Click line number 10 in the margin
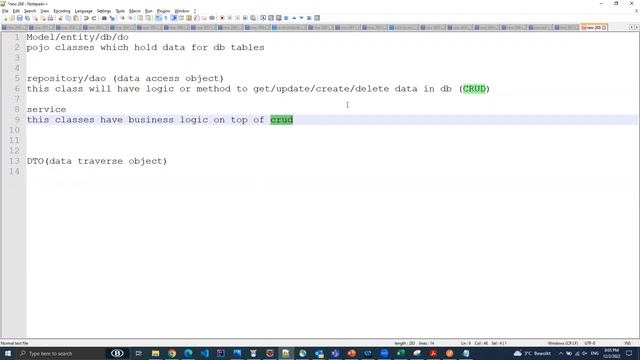 pyautogui.click(x=14, y=130)
